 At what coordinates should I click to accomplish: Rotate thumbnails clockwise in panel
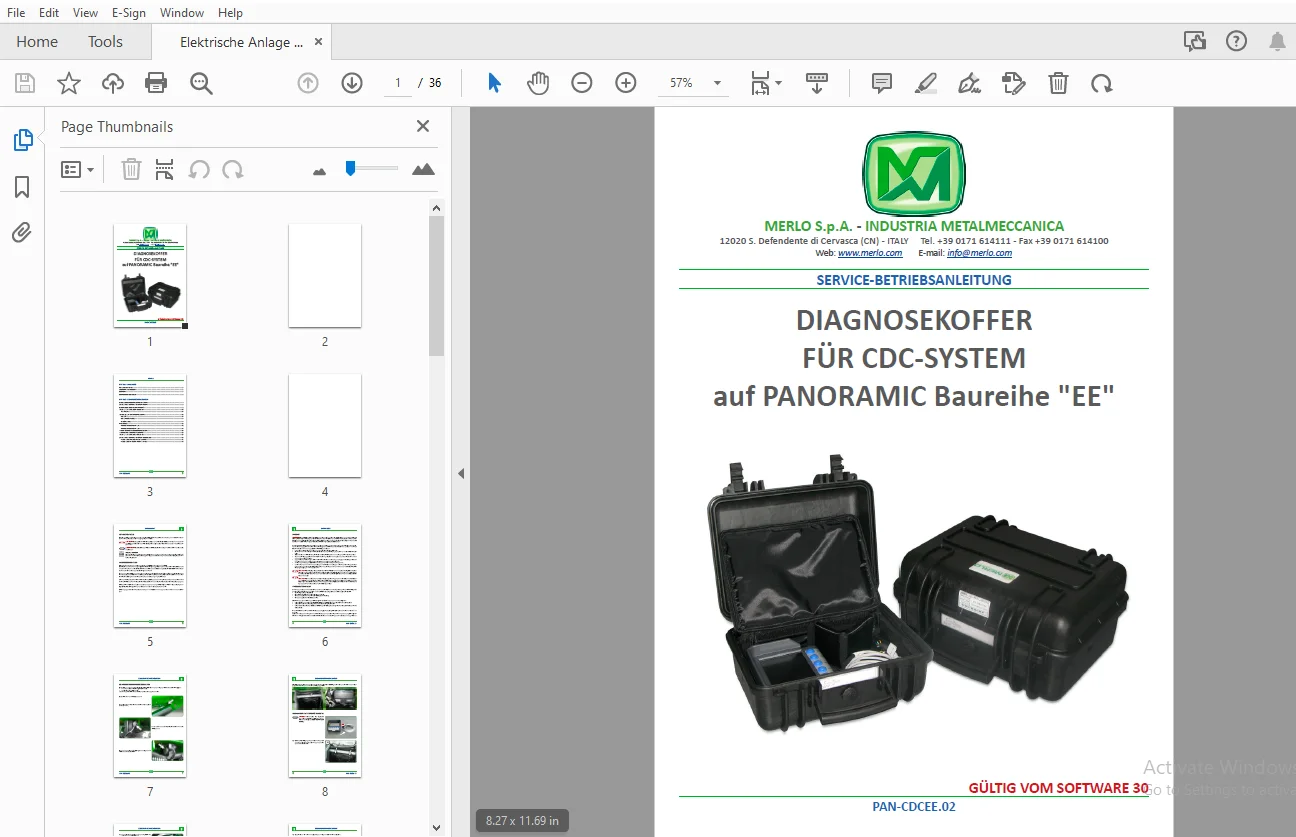click(233, 169)
